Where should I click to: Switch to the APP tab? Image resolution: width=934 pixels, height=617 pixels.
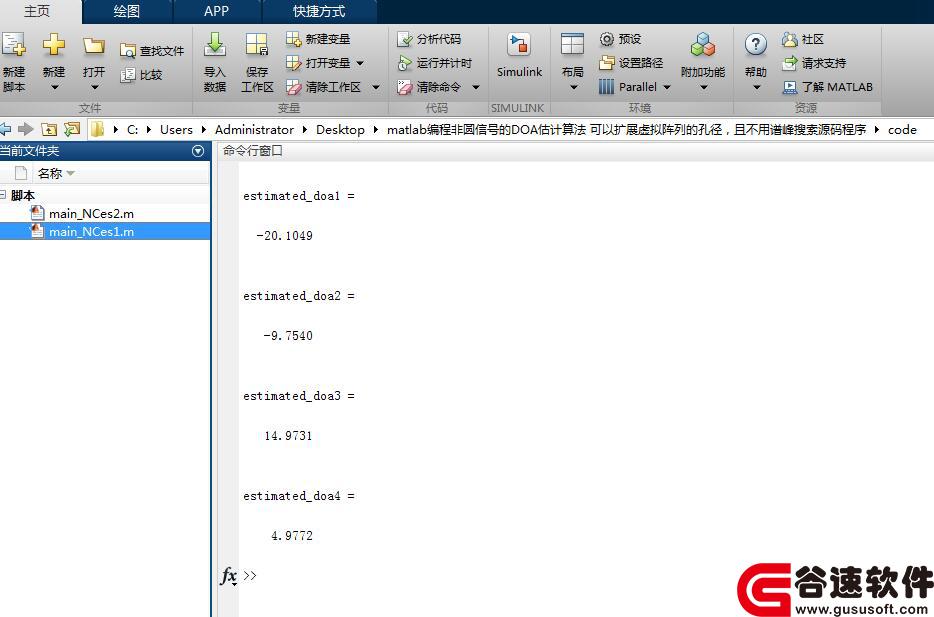(x=216, y=11)
